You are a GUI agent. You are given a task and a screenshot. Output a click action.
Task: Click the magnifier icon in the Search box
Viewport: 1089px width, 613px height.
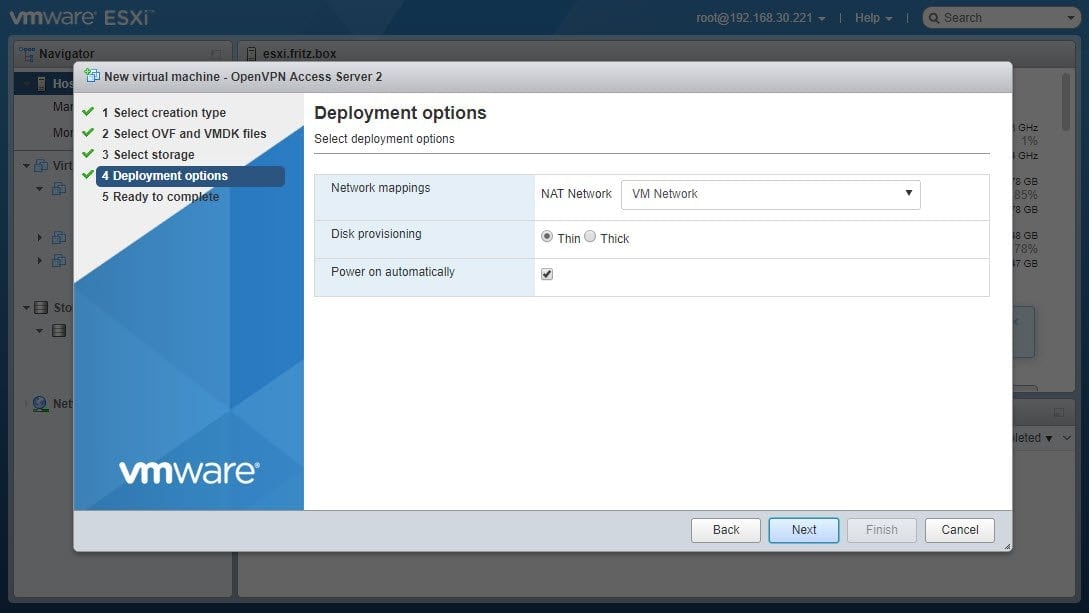(x=933, y=17)
